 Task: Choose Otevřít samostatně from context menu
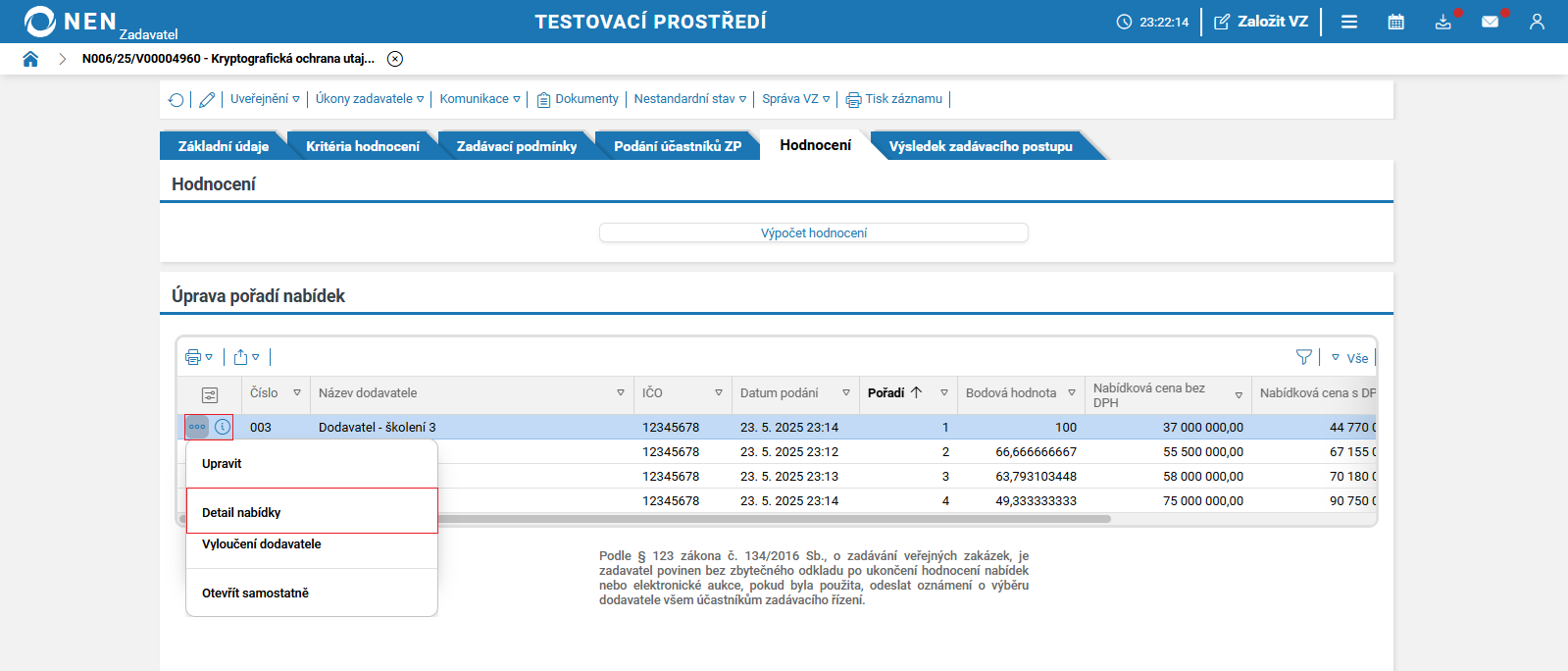pos(311,593)
